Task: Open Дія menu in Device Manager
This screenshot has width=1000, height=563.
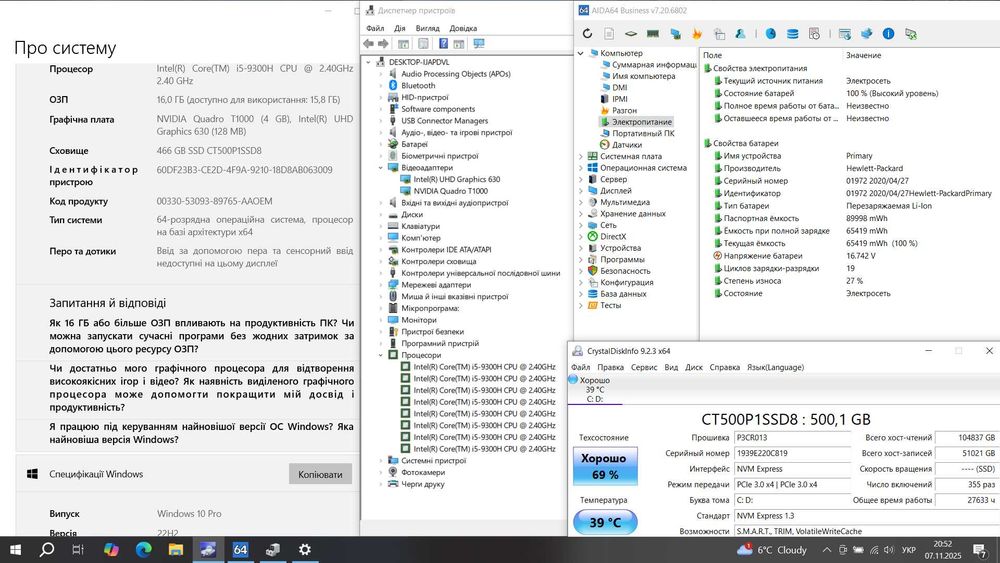Action: [399, 28]
